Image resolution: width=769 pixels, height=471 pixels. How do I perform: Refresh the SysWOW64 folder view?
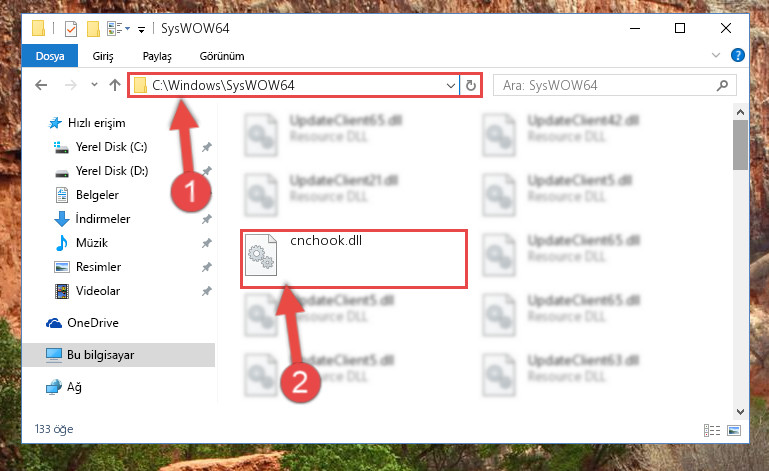(x=471, y=85)
